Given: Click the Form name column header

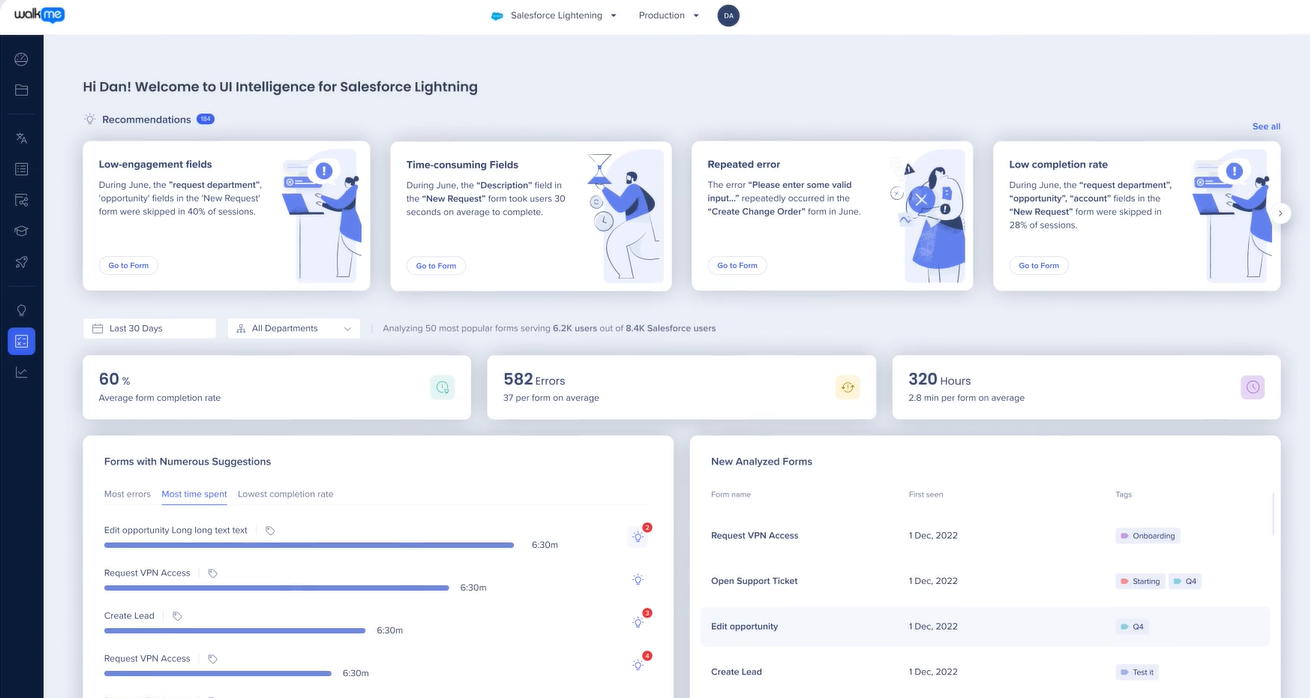Looking at the screenshot, I should click(730, 494).
